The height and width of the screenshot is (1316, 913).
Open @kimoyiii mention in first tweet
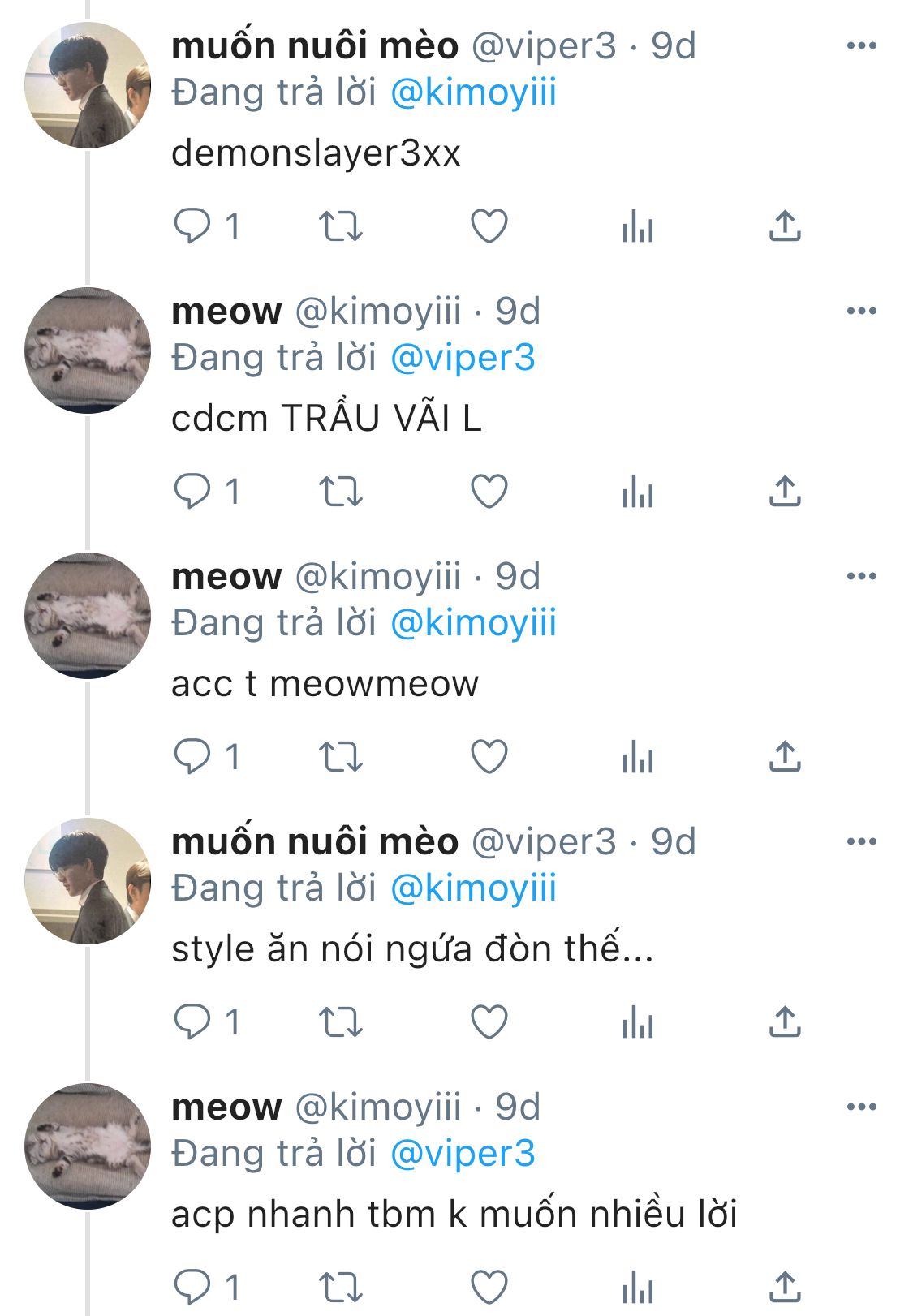tap(473, 92)
